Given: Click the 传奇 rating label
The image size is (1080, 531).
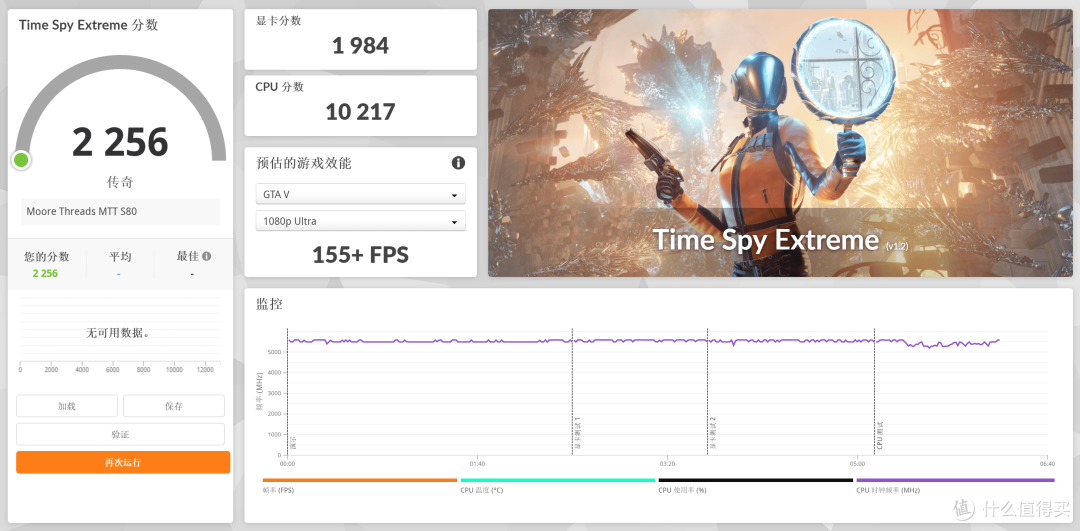Looking at the screenshot, I should (x=120, y=182).
